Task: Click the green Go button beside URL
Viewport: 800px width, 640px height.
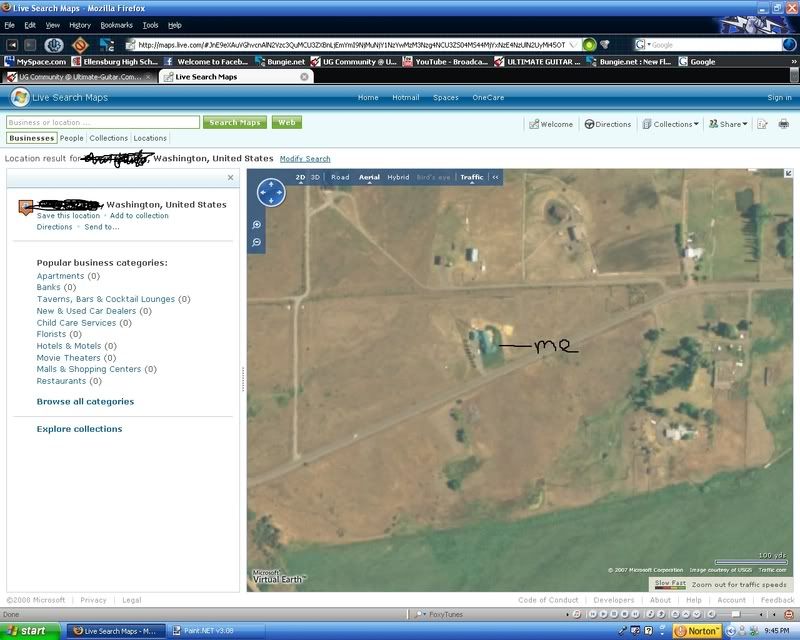Action: [x=589, y=45]
